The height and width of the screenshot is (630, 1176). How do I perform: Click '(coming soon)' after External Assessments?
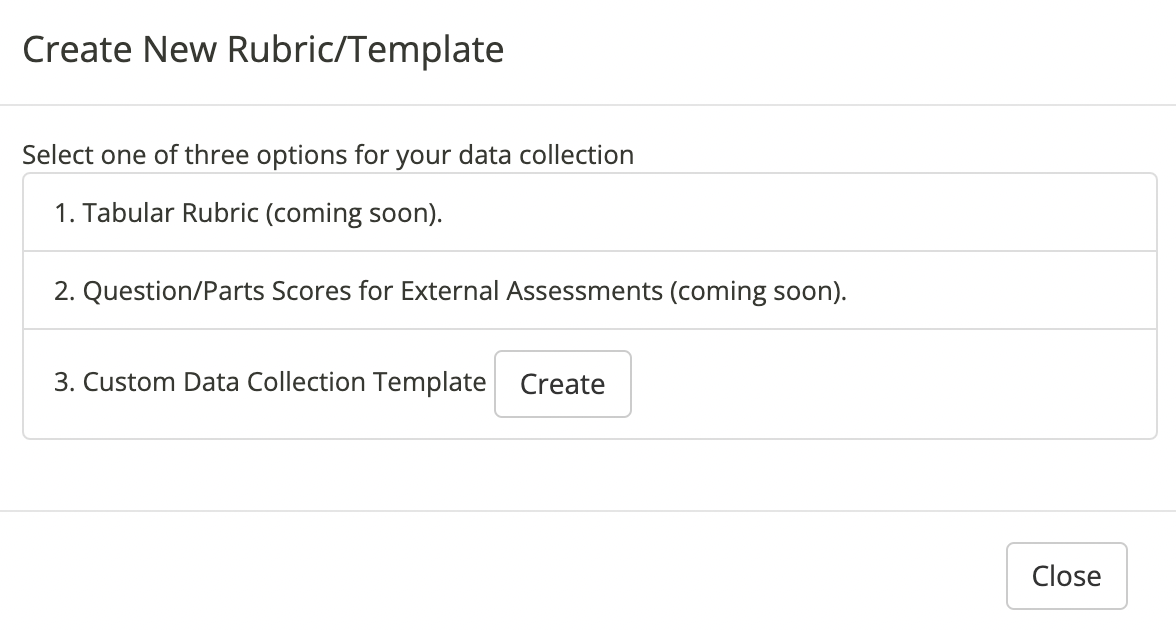[757, 292]
